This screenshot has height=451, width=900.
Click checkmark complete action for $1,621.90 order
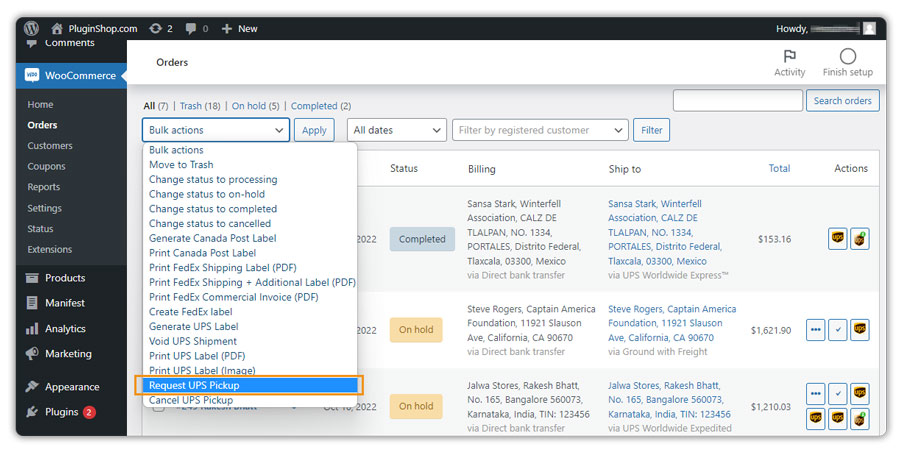[837, 329]
